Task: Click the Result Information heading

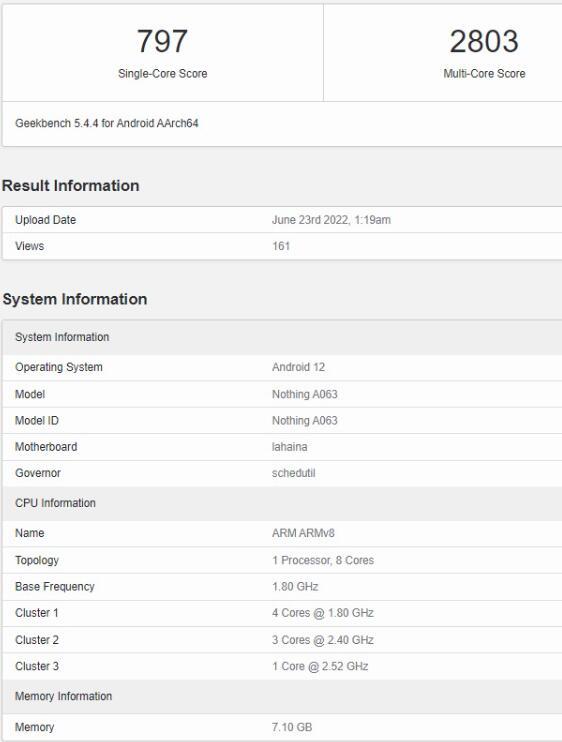Action: coord(70,186)
